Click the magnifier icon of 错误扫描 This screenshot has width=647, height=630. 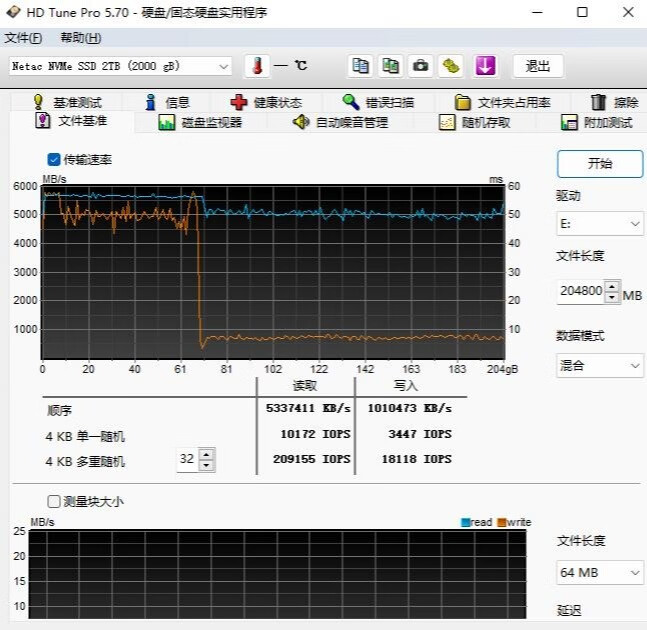[351, 101]
